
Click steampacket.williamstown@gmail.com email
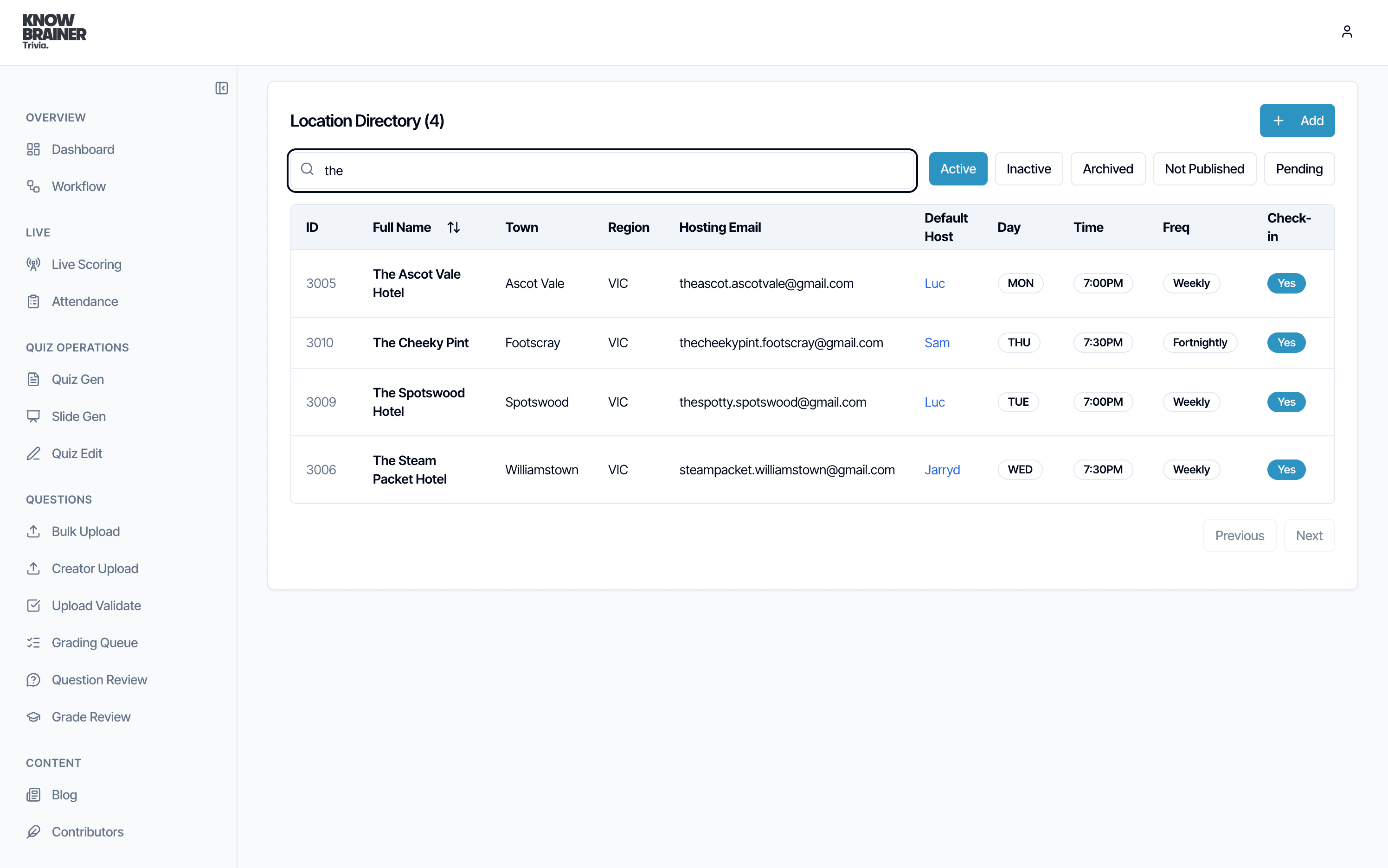point(787,470)
